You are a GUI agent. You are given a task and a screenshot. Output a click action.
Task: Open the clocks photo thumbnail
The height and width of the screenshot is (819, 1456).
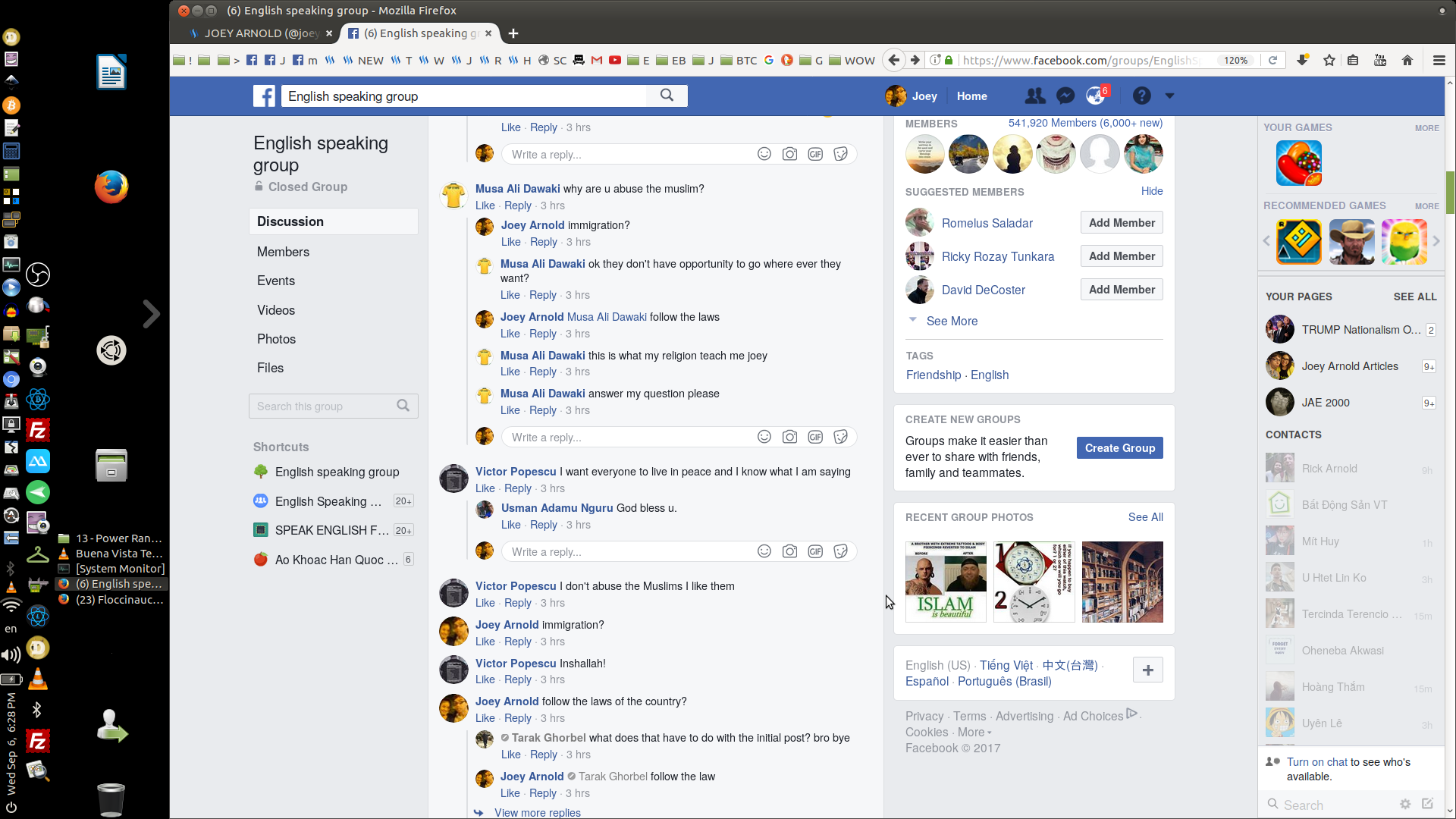pyautogui.click(x=1034, y=582)
